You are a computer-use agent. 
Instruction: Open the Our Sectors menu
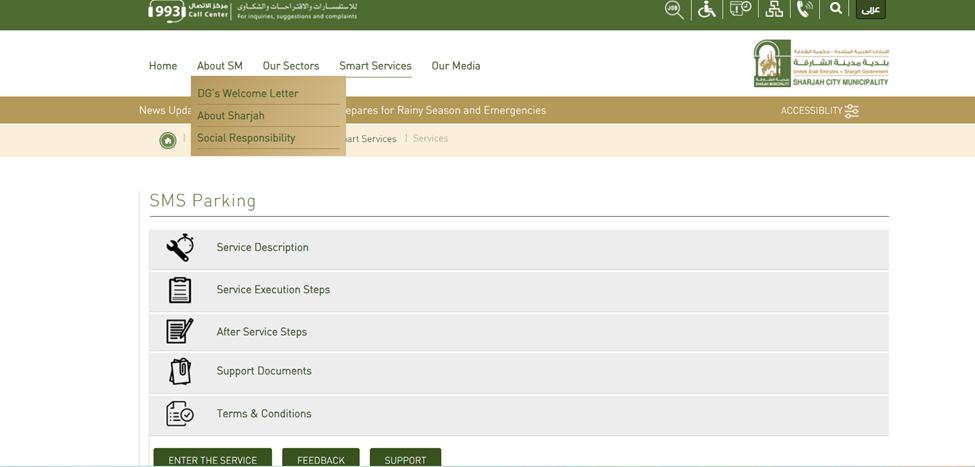coord(291,66)
